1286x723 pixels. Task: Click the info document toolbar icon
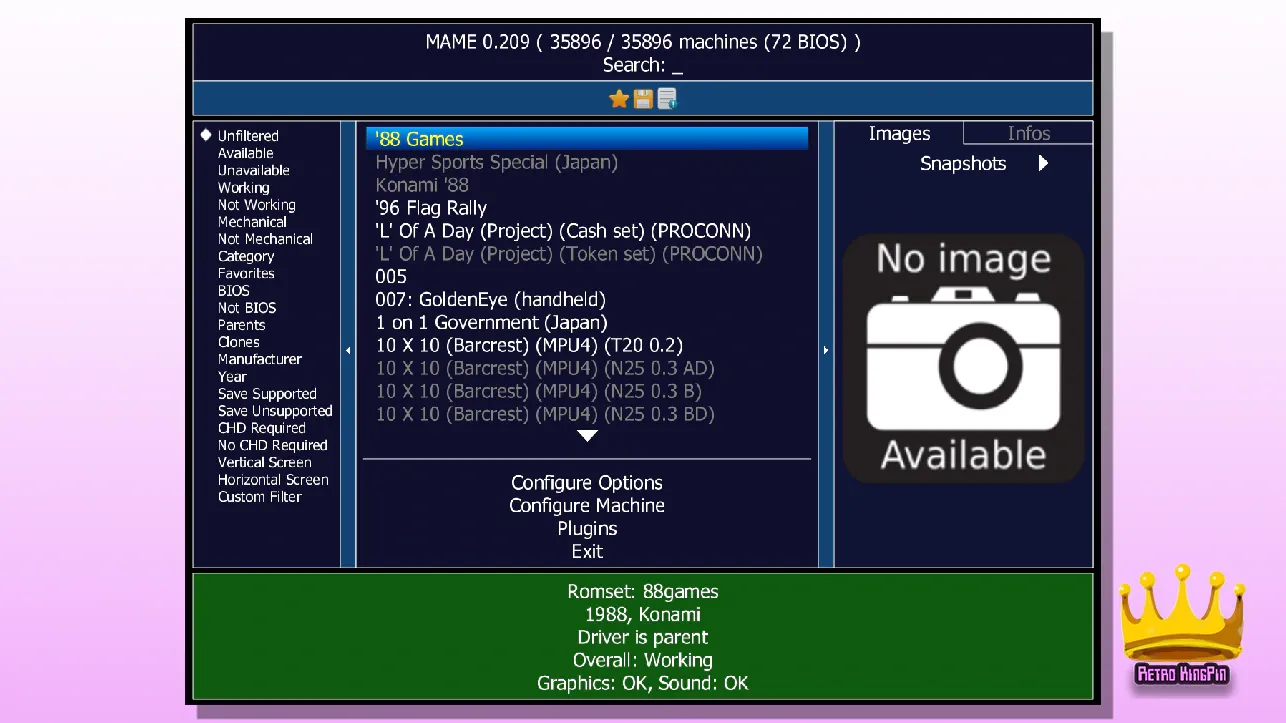click(667, 98)
